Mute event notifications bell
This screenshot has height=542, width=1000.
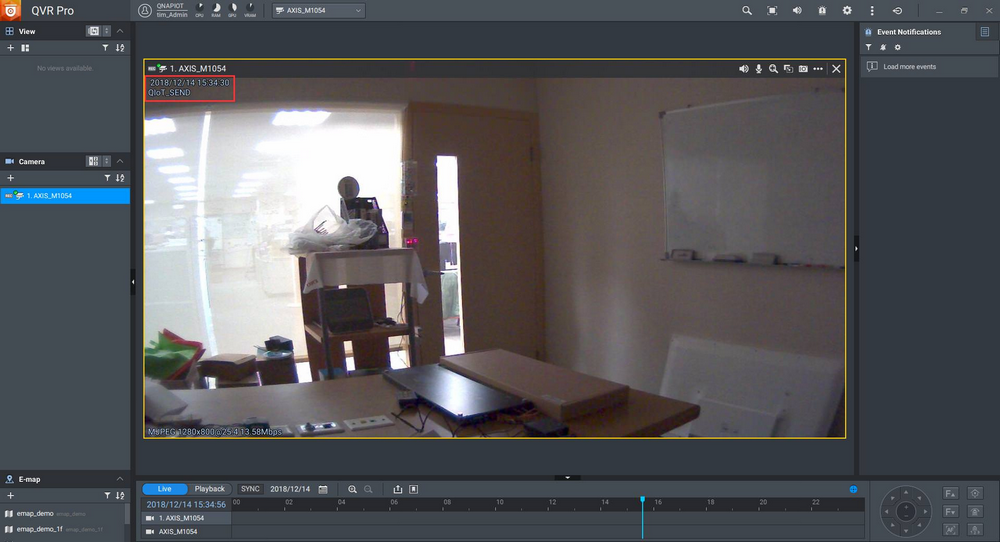pos(883,47)
